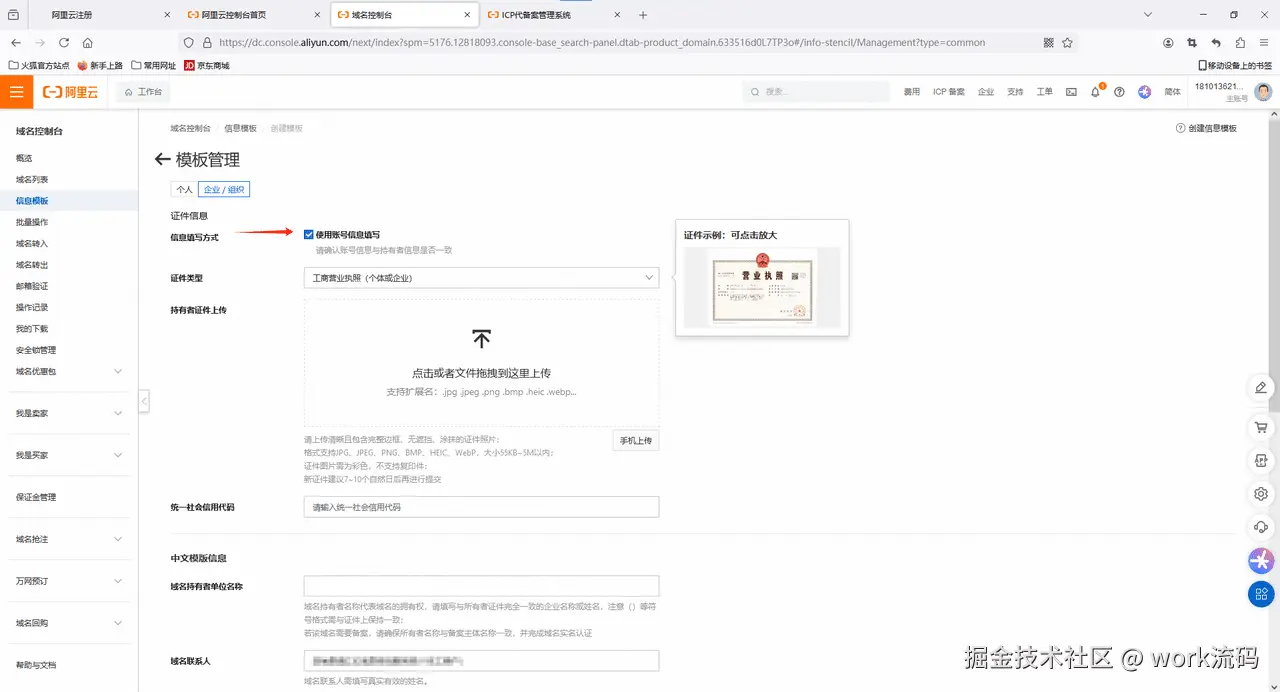This screenshot has width=1280, height=692.
Task: Open the 证件类型 dropdown showing 工商营业执照
Action: 481,277
